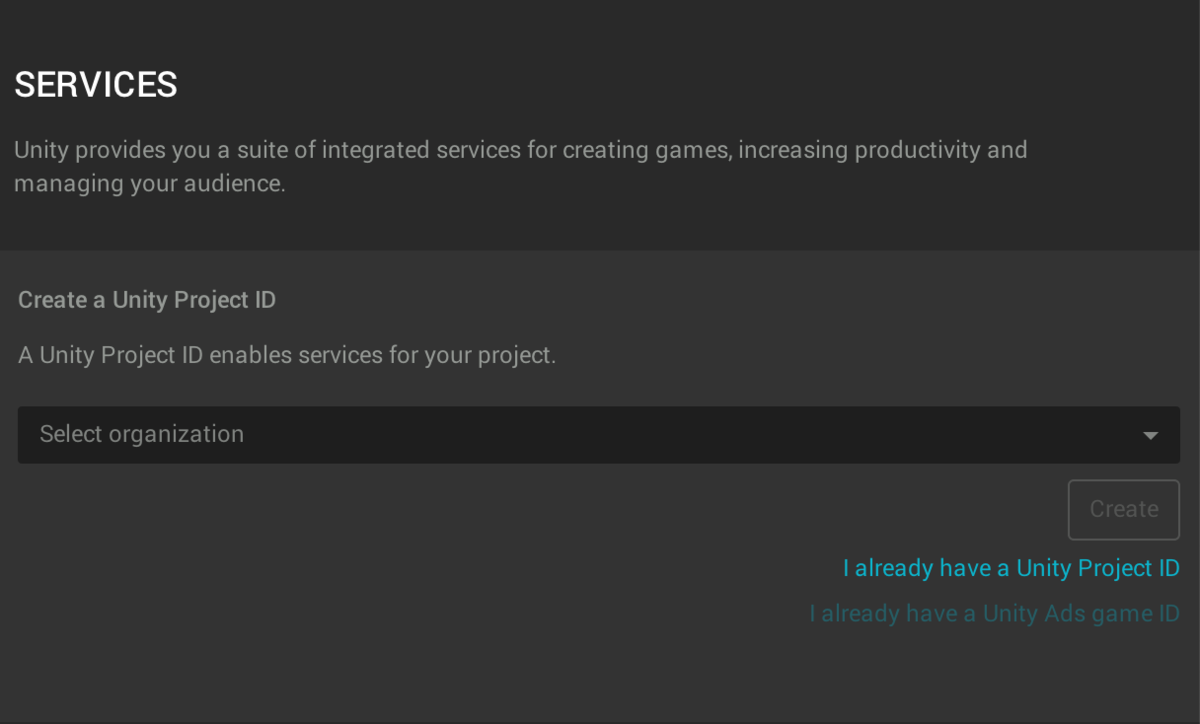Click the SERVICES heading

pyautogui.click(x=96, y=85)
